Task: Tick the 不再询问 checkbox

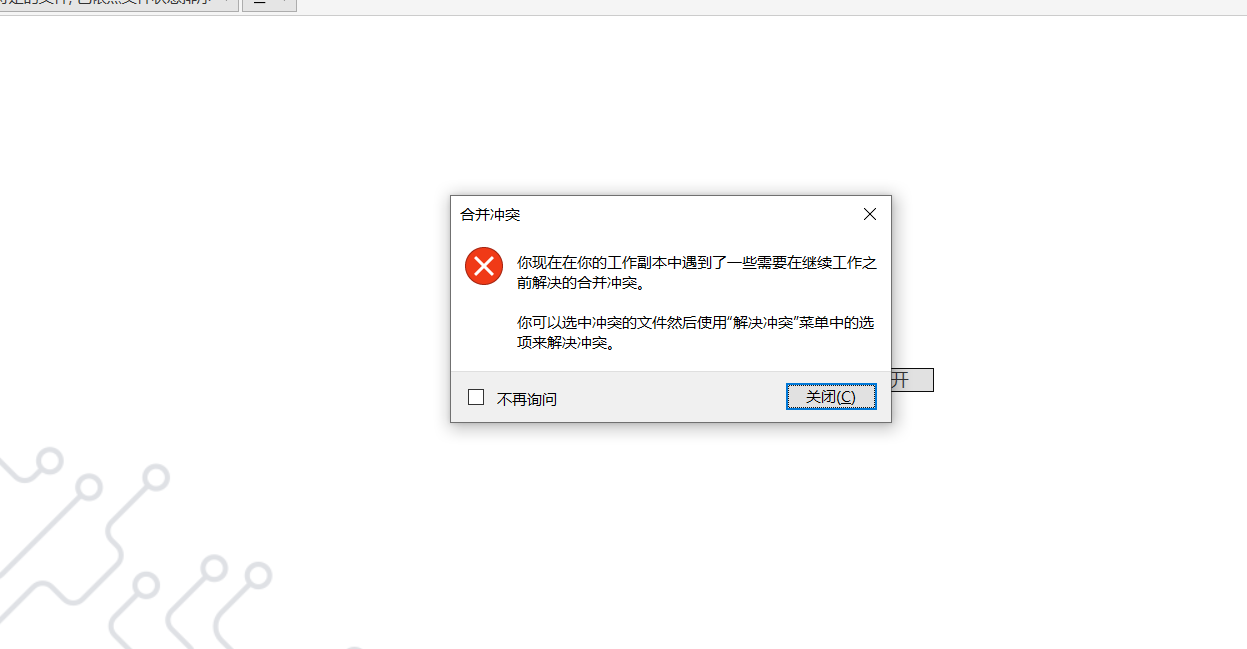Action: point(476,397)
